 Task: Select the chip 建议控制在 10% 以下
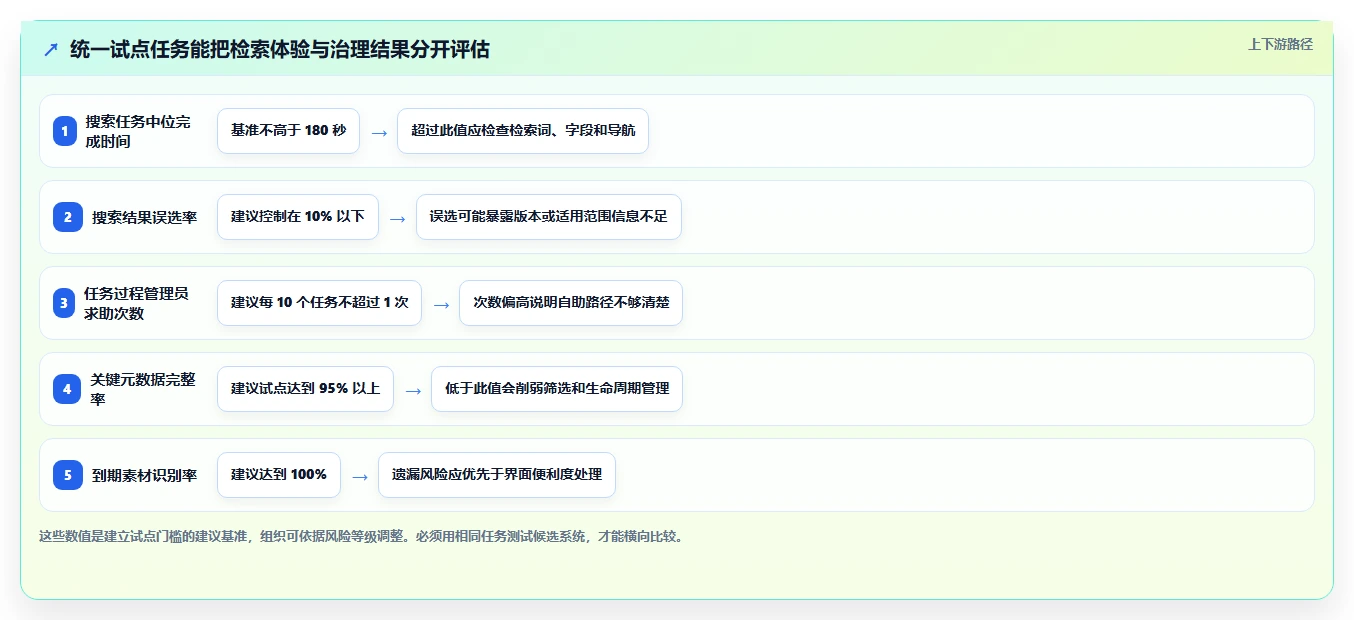298,217
